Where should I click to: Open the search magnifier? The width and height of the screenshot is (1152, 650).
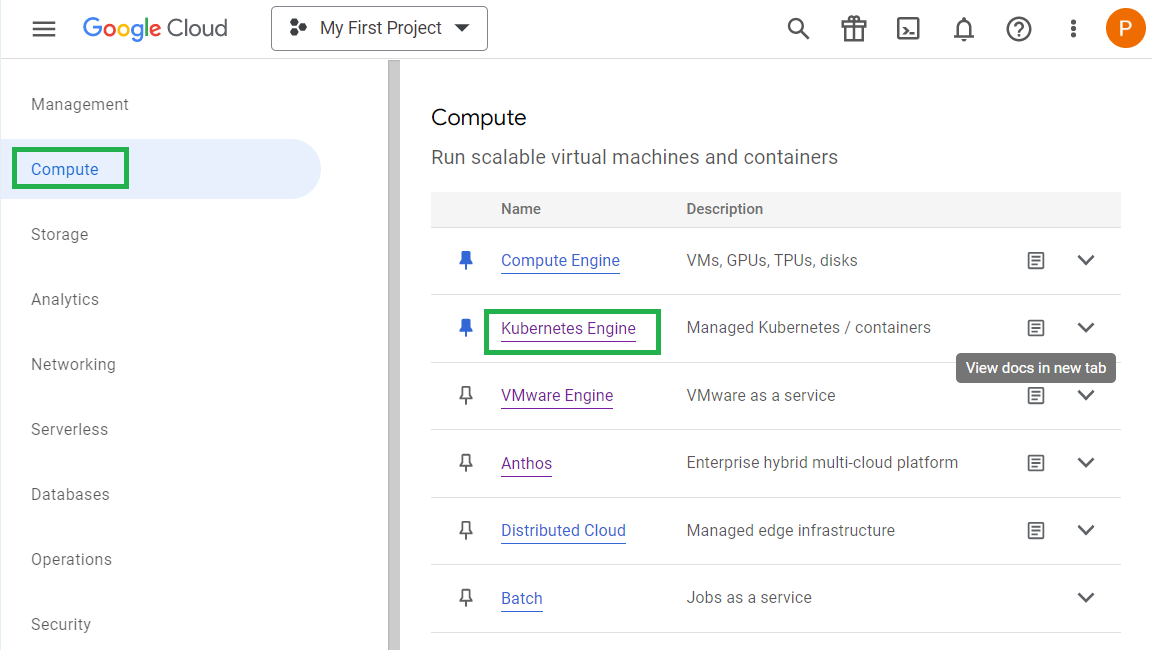798,29
